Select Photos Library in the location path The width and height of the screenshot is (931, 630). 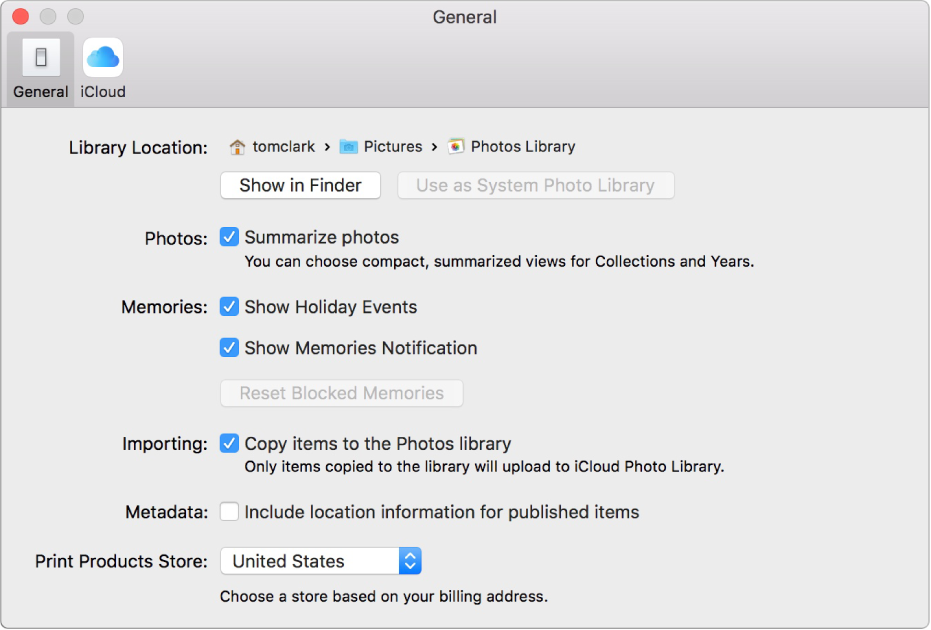(x=523, y=146)
